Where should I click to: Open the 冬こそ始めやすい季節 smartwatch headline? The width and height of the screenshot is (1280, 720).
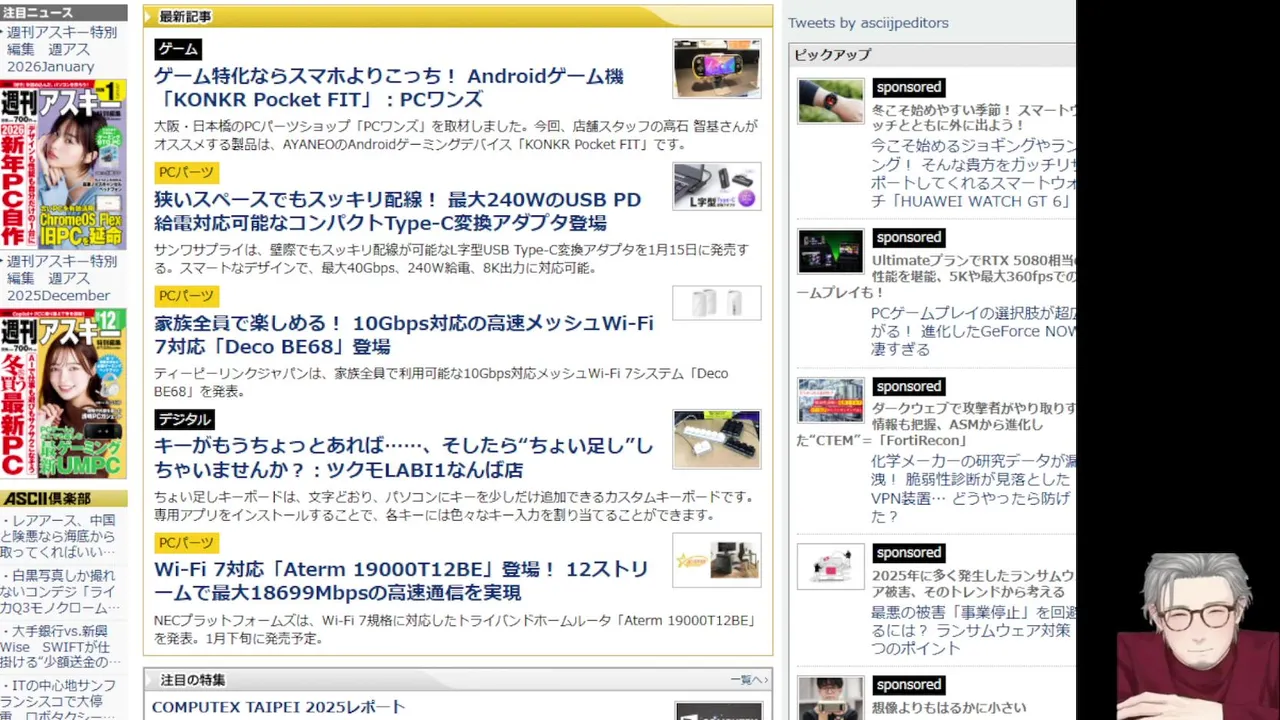pos(973,117)
